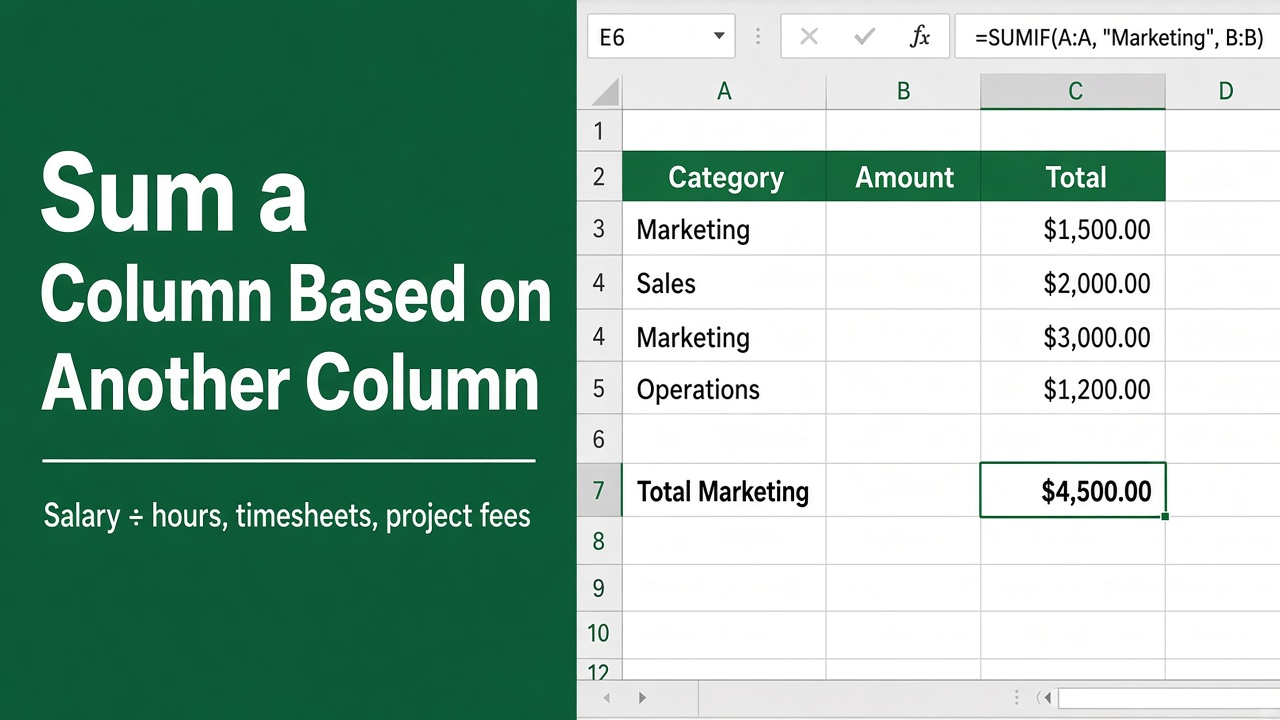Select column B header
1280x720 pixels.
(x=903, y=92)
